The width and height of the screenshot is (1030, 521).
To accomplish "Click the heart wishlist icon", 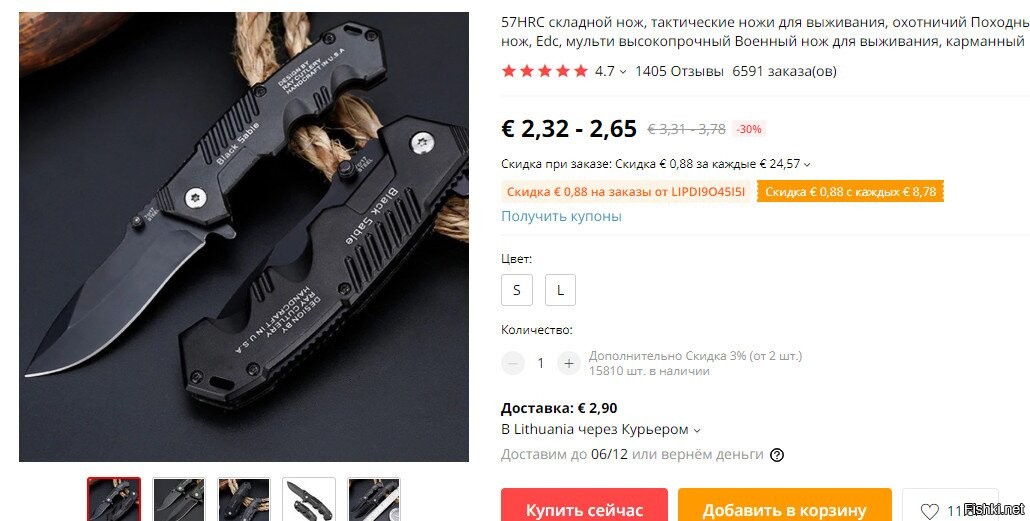I will (929, 511).
